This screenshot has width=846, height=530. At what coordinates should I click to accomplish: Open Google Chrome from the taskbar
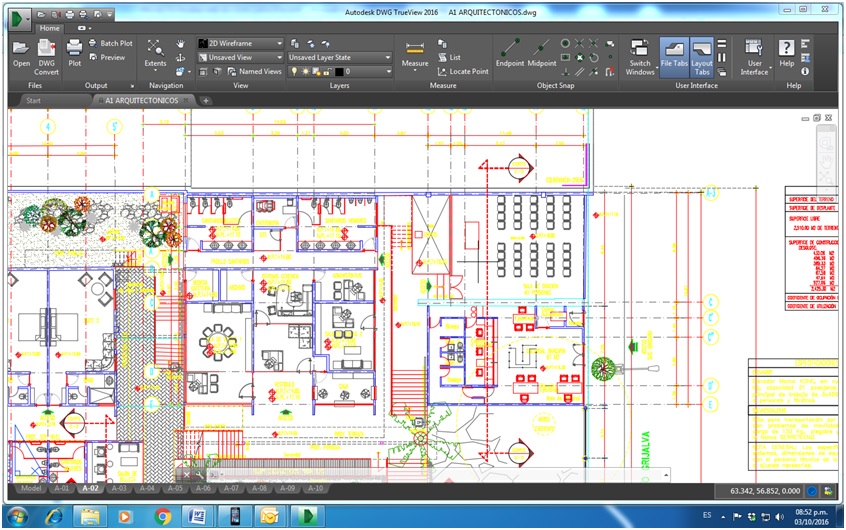[x=163, y=516]
